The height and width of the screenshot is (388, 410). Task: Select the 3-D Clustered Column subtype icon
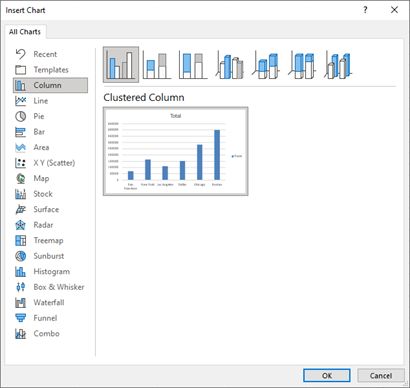point(229,64)
